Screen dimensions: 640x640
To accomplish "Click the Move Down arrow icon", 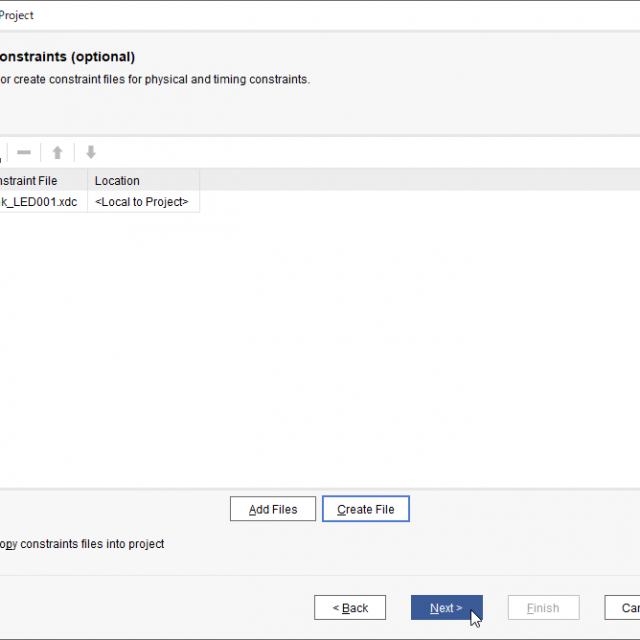I will click(x=91, y=152).
